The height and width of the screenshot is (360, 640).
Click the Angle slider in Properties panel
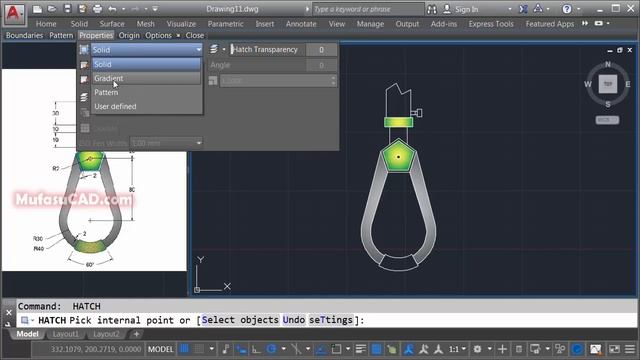257,65
